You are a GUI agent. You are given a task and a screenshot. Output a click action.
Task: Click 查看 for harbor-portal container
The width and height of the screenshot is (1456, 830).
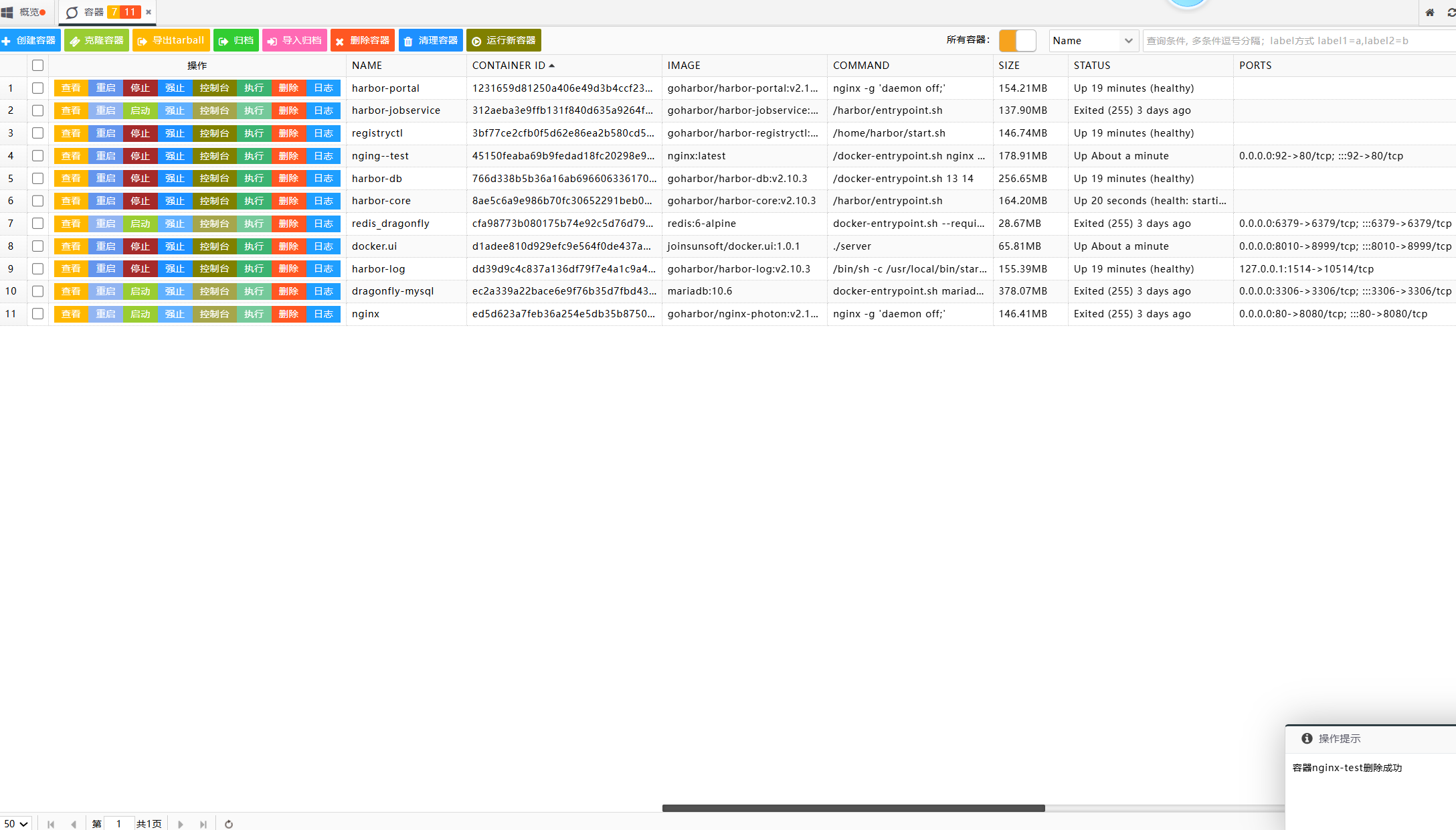pos(71,88)
